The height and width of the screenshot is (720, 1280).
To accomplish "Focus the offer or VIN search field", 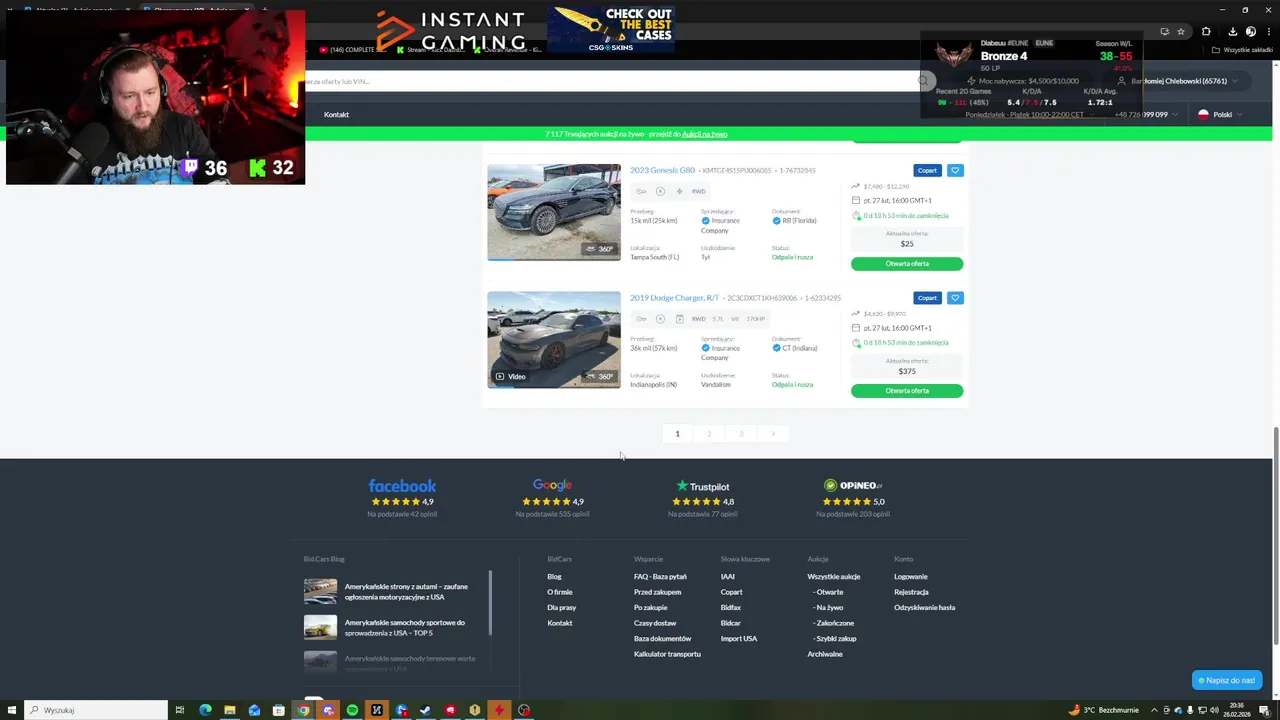I will click(610, 81).
